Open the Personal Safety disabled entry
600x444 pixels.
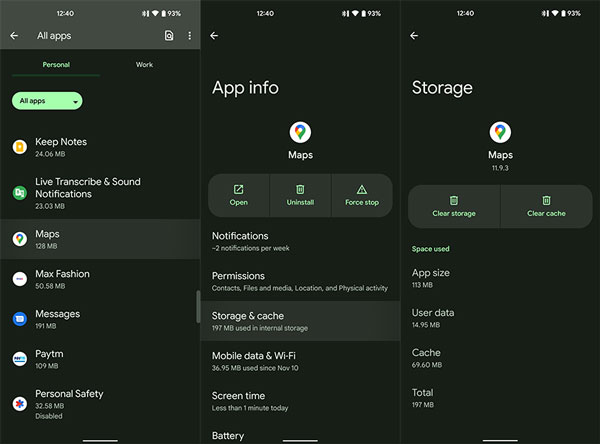pos(100,404)
